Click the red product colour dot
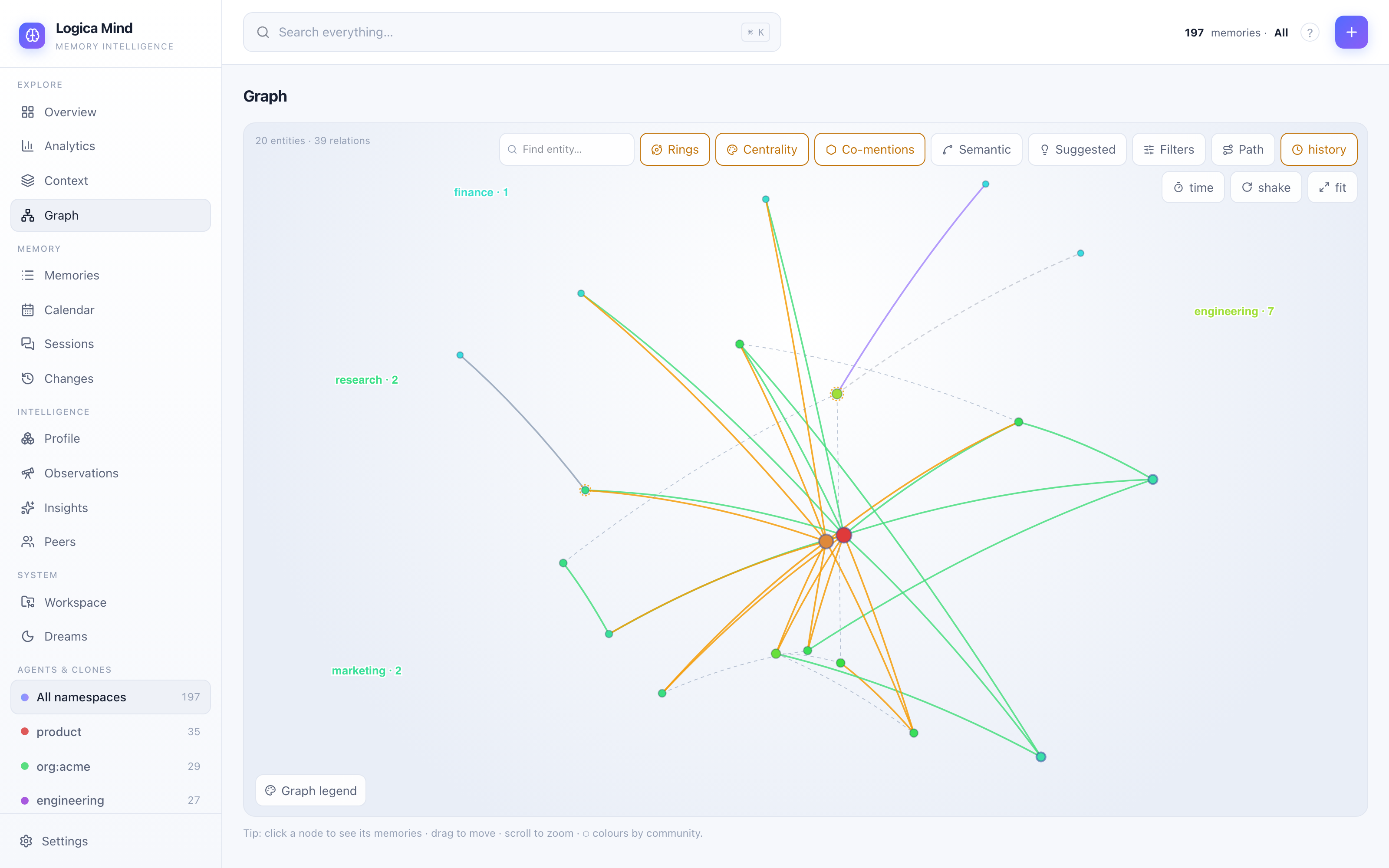This screenshot has width=1389, height=868. (25, 731)
